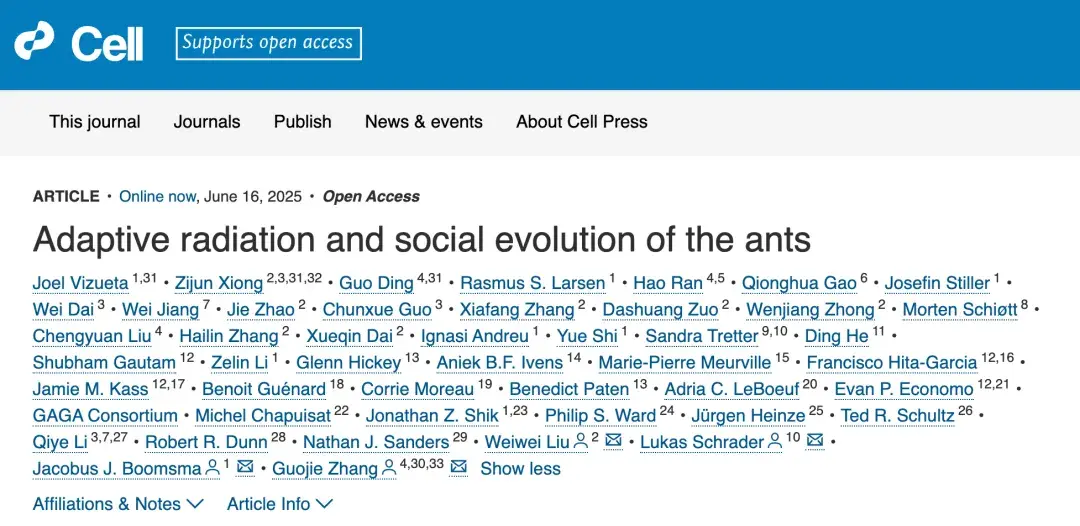Open the Journals menu
The width and height of the screenshot is (1080, 526).
coord(207,122)
